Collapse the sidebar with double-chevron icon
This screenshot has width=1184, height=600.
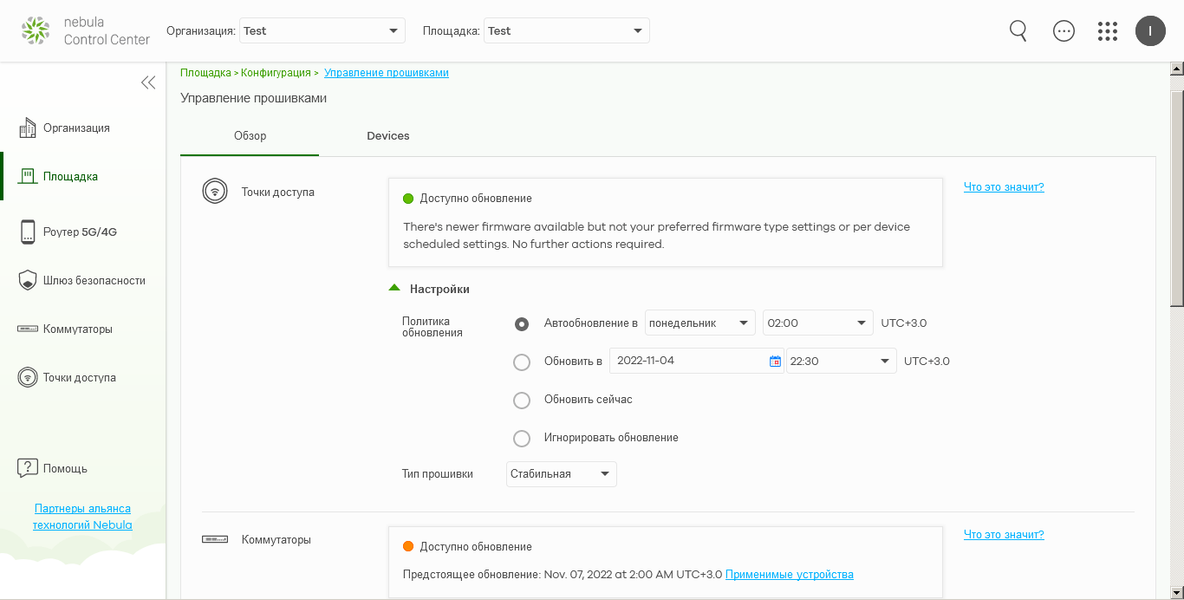pyautogui.click(x=148, y=83)
